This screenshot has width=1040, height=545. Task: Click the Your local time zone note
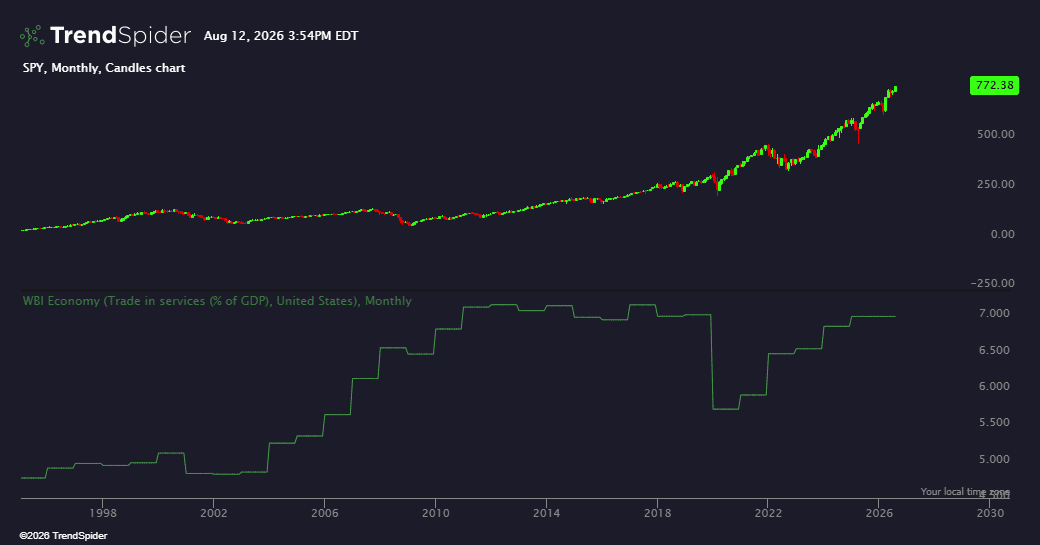coord(965,491)
